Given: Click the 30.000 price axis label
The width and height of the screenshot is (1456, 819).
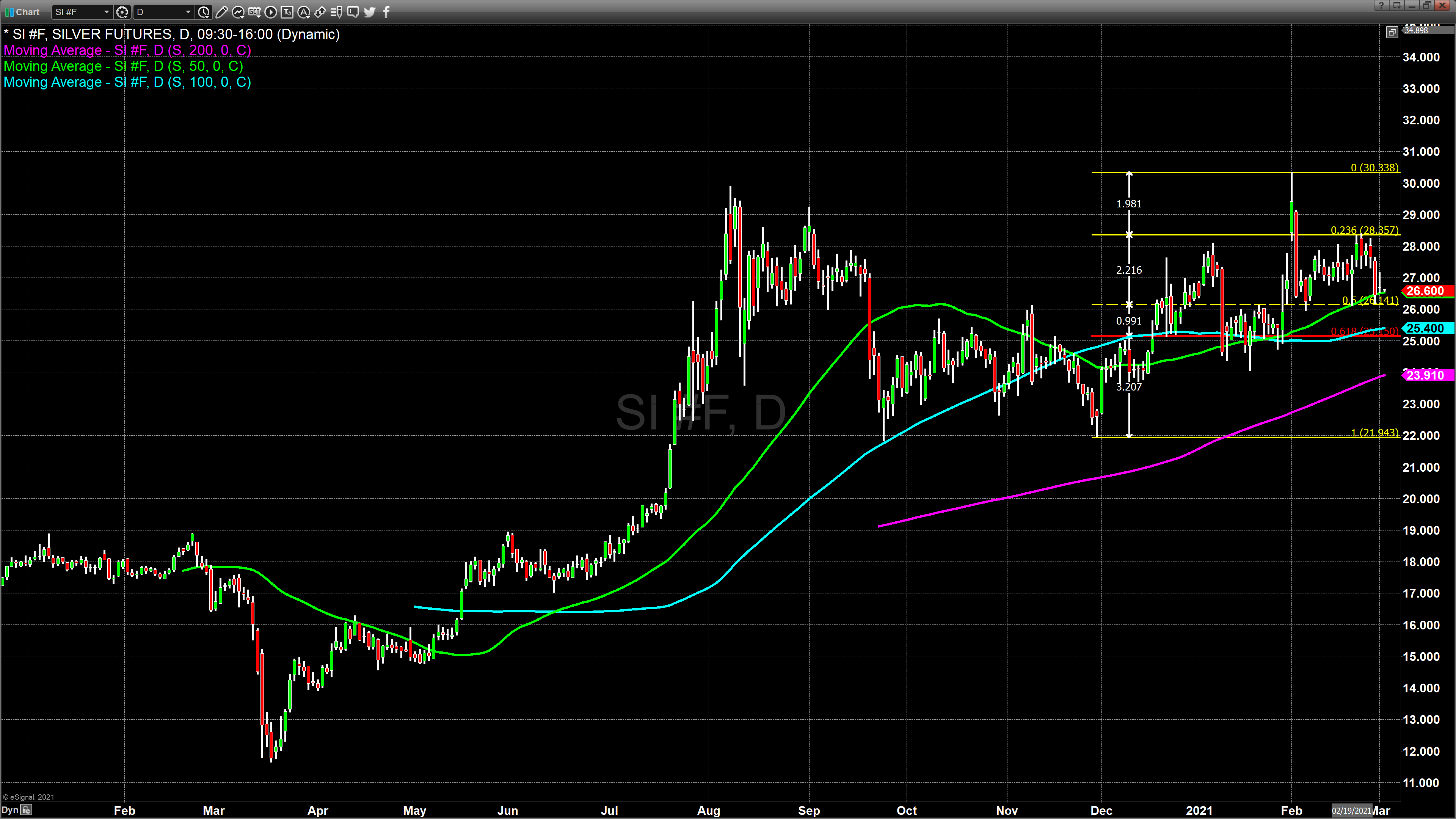Looking at the screenshot, I should (x=1421, y=183).
